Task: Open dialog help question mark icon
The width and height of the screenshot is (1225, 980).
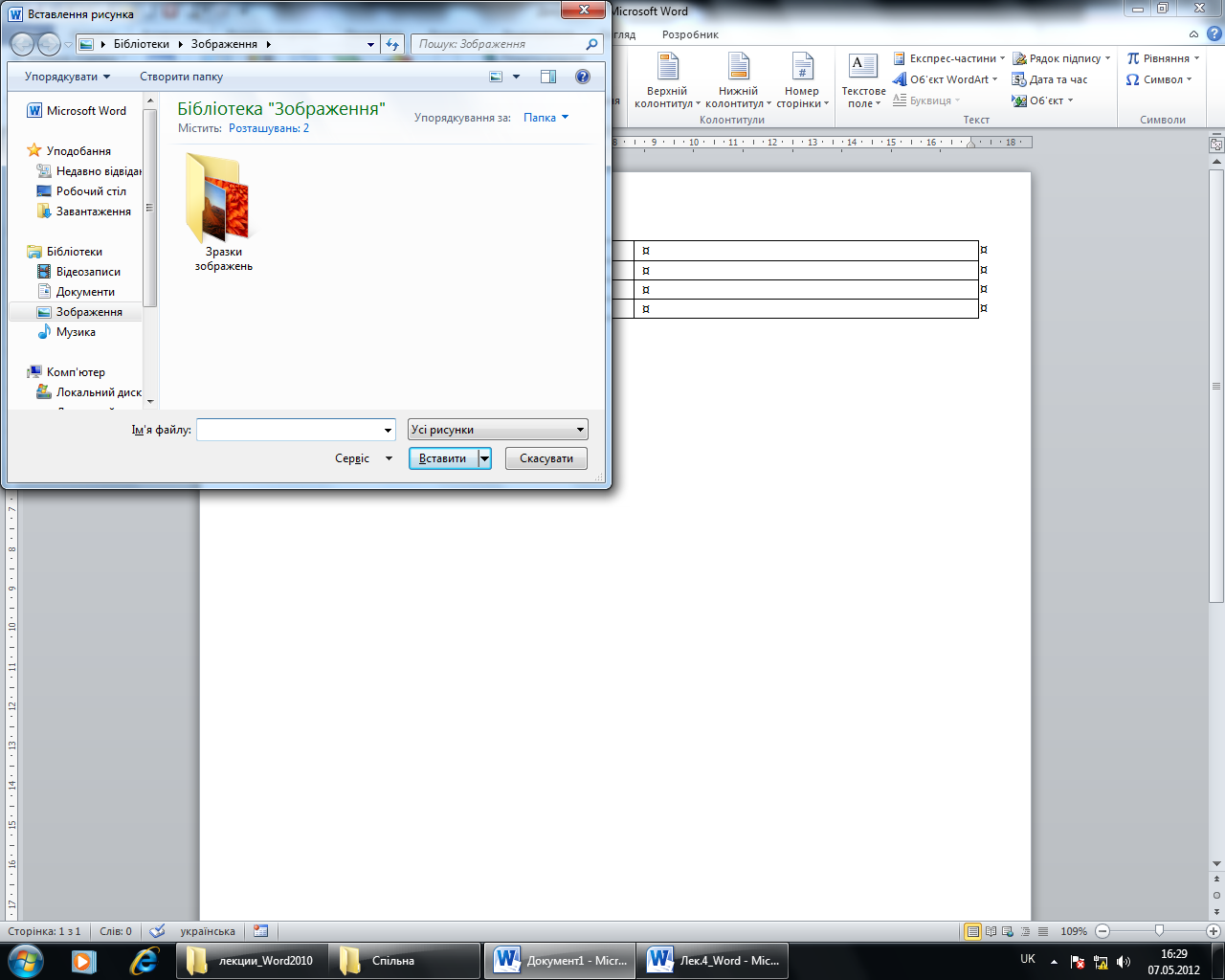Action: (x=582, y=77)
